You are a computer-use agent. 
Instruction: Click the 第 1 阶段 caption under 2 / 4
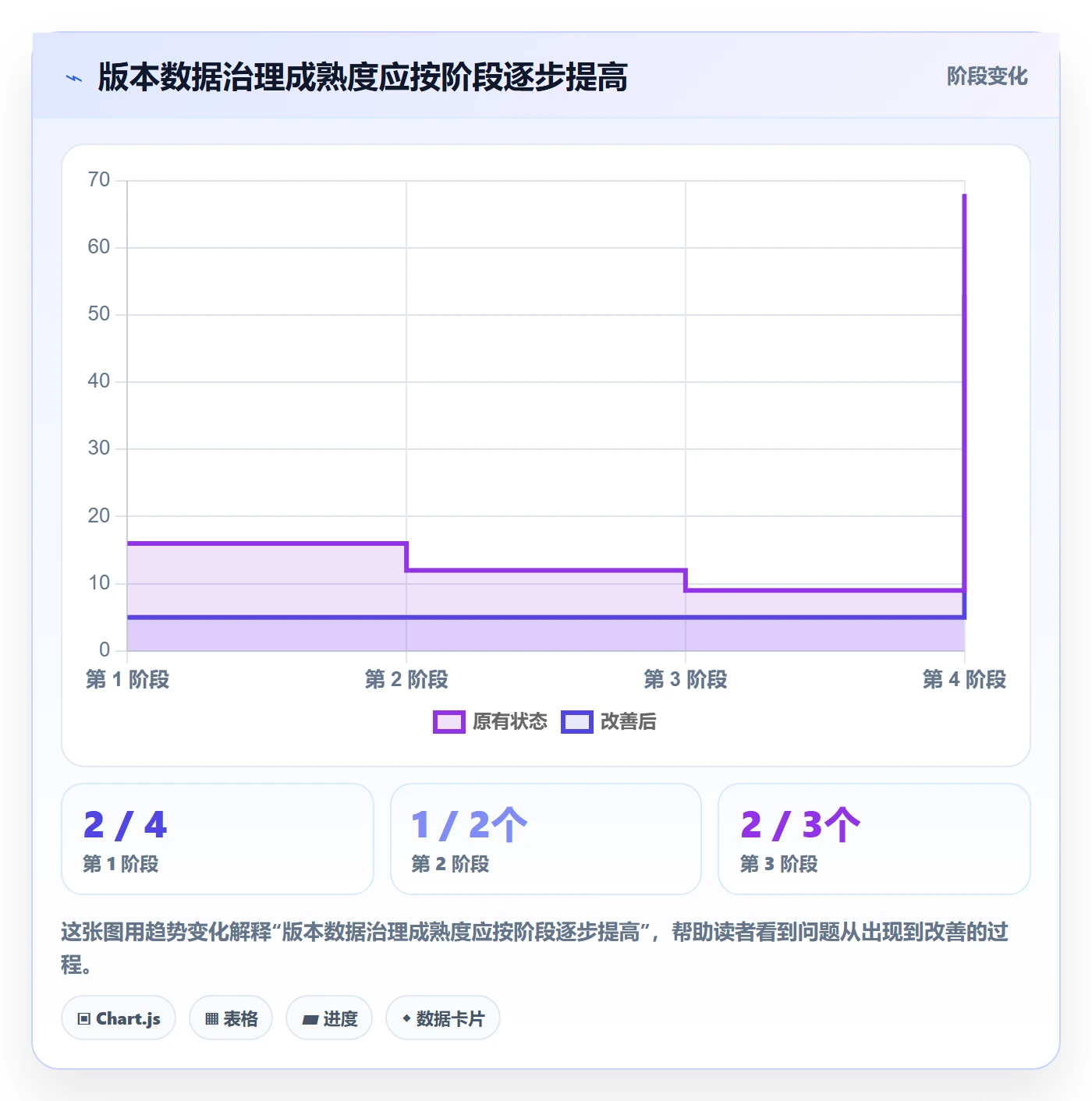[121, 864]
